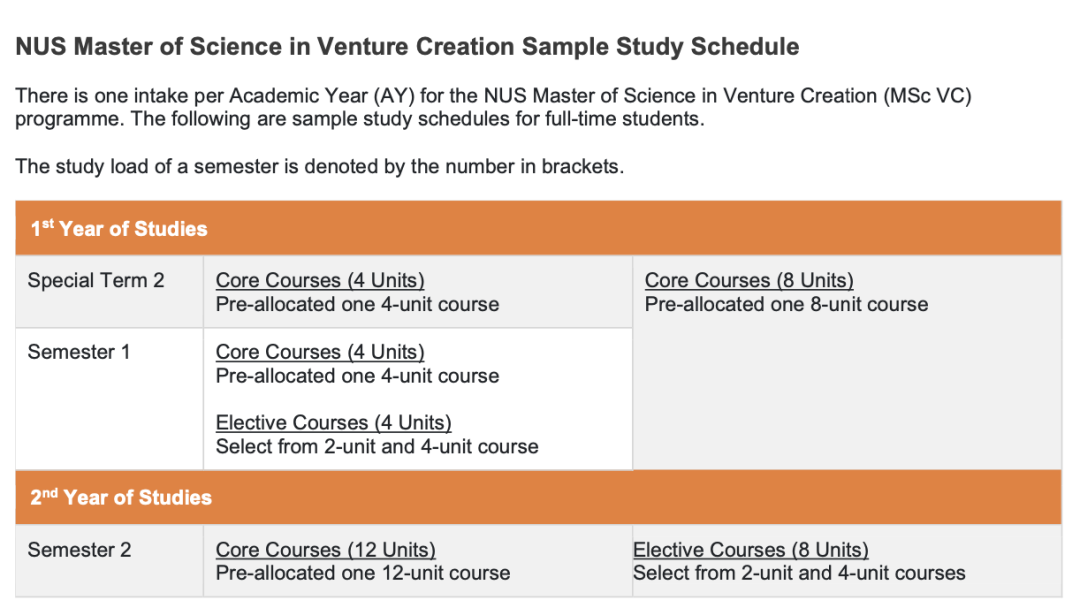
Task: Click the "Semester 2" row label
Action: (x=79, y=550)
